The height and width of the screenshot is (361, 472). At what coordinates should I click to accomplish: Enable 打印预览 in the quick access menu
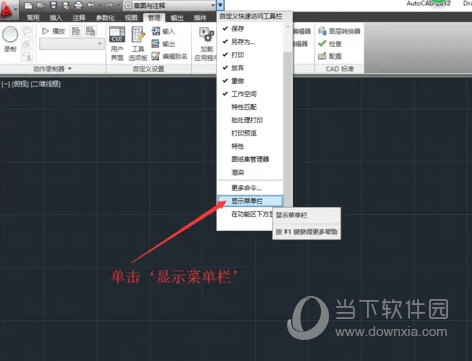tap(250, 133)
